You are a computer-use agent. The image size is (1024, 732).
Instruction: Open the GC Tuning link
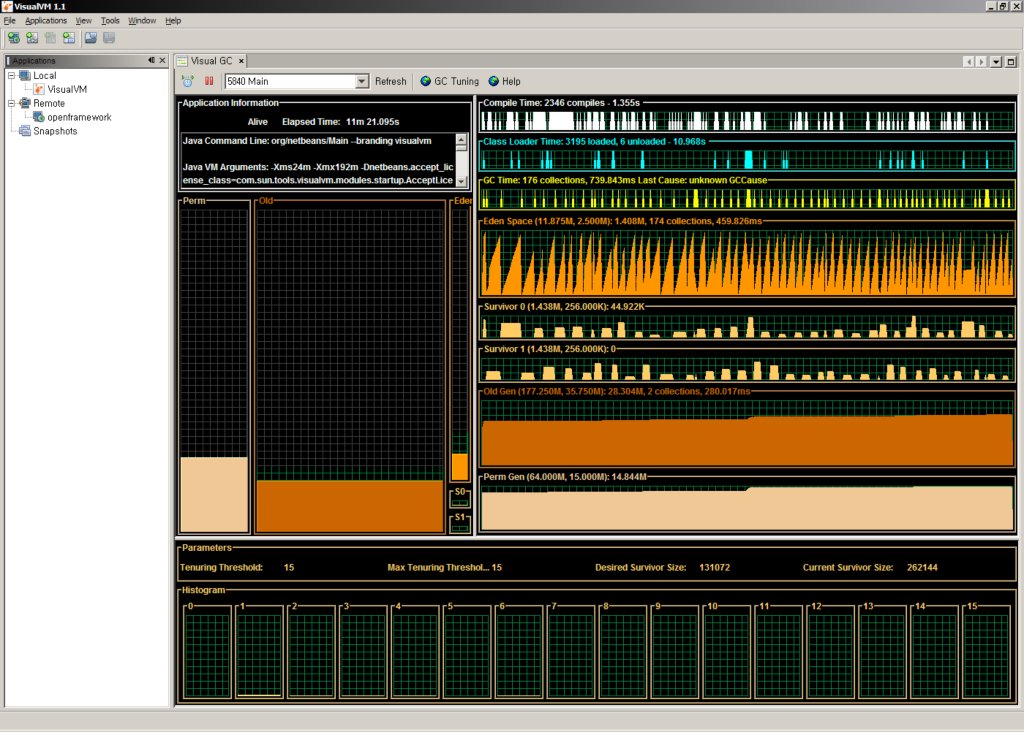pyautogui.click(x=456, y=81)
